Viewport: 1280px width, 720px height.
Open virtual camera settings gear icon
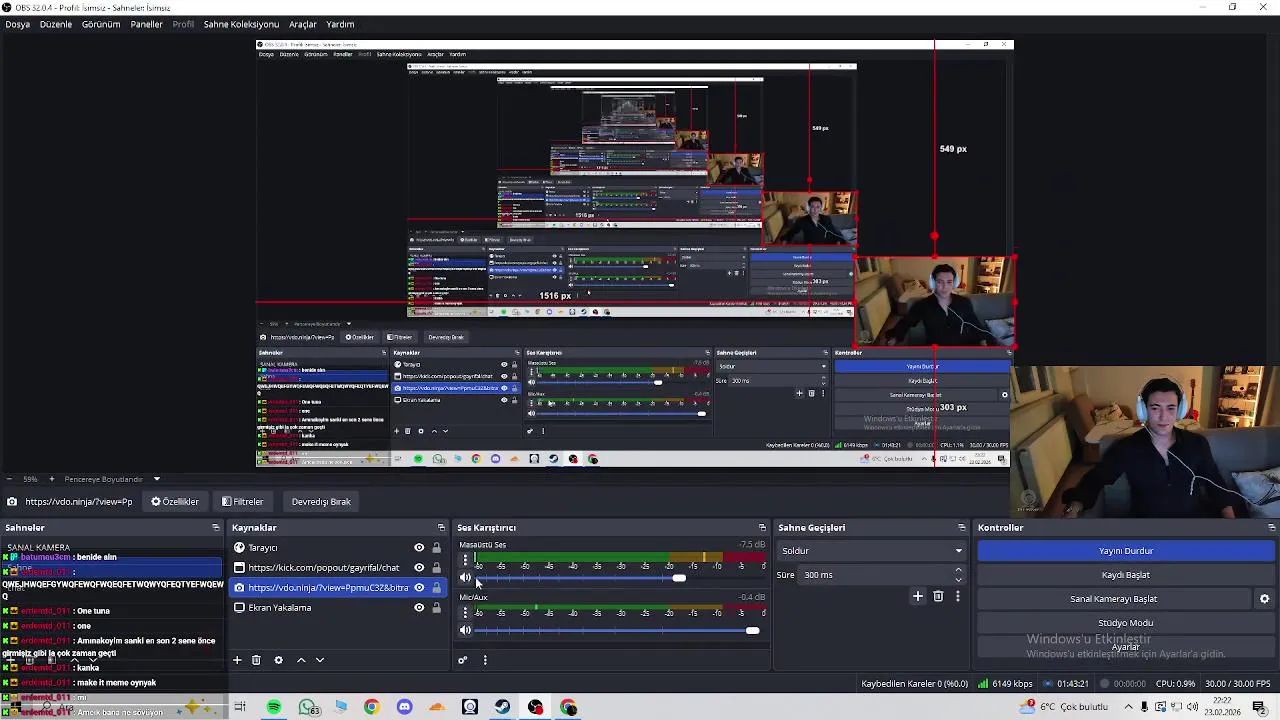tap(1264, 599)
